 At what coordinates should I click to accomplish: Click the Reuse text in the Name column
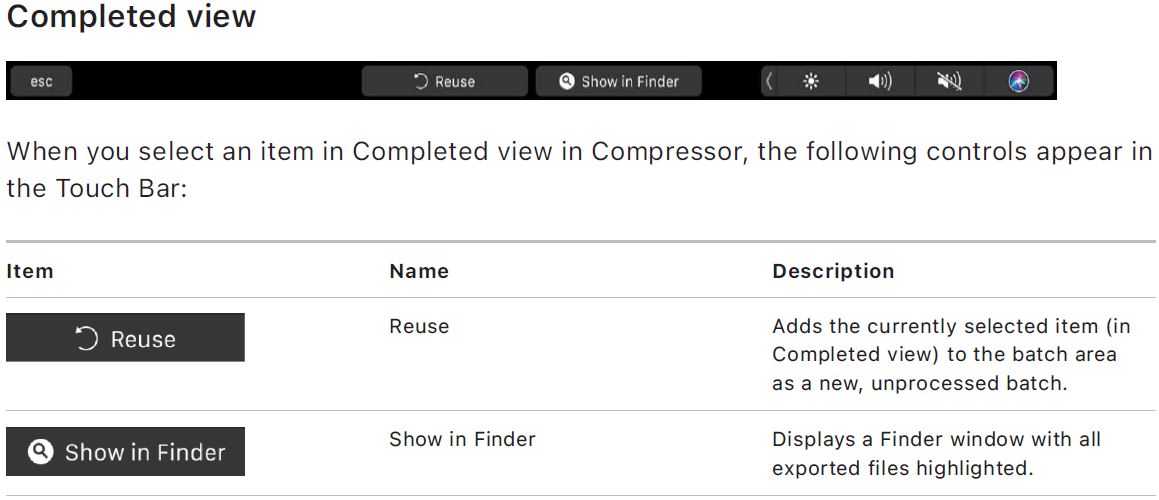click(419, 326)
